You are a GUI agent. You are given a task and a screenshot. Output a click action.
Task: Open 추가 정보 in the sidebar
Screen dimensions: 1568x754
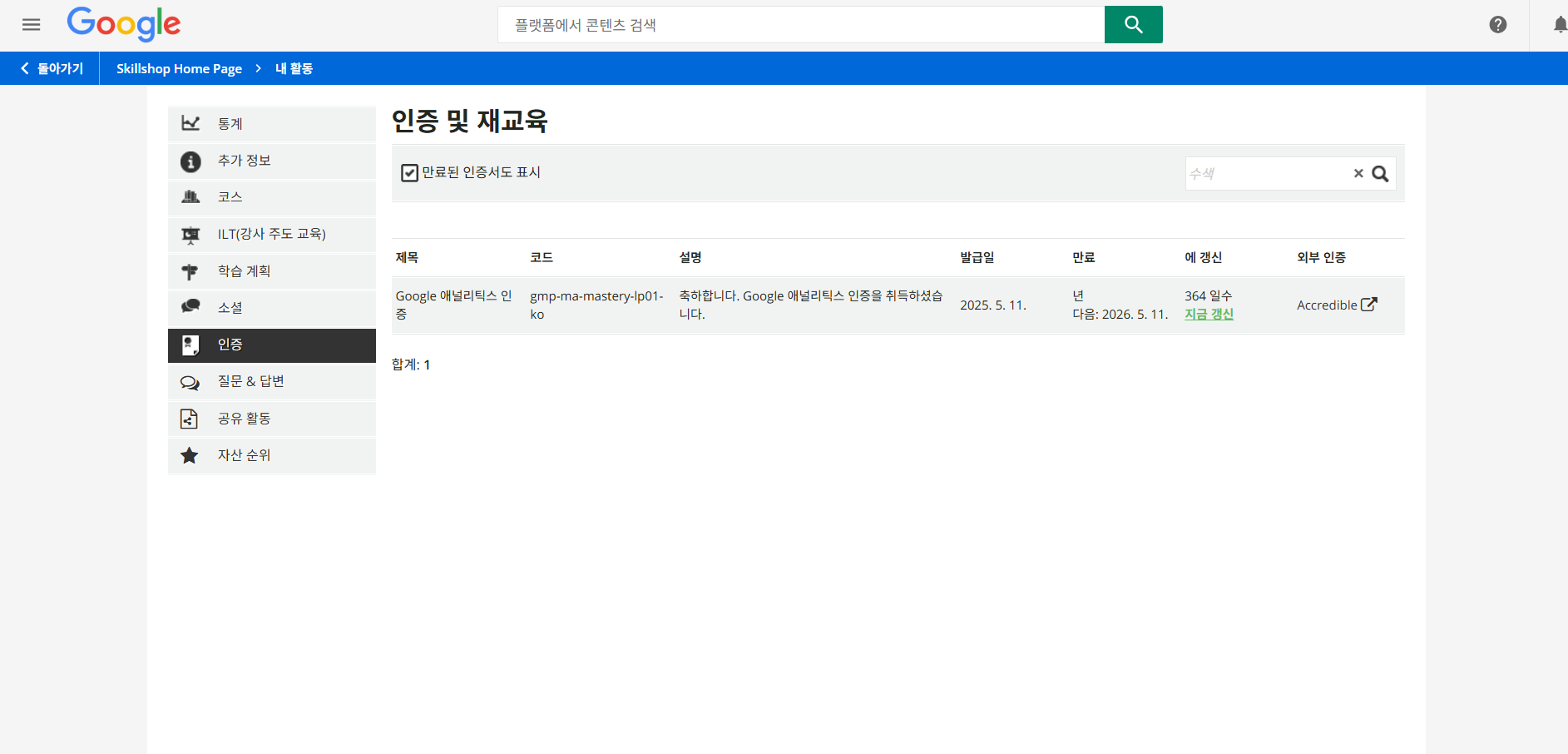(x=272, y=161)
